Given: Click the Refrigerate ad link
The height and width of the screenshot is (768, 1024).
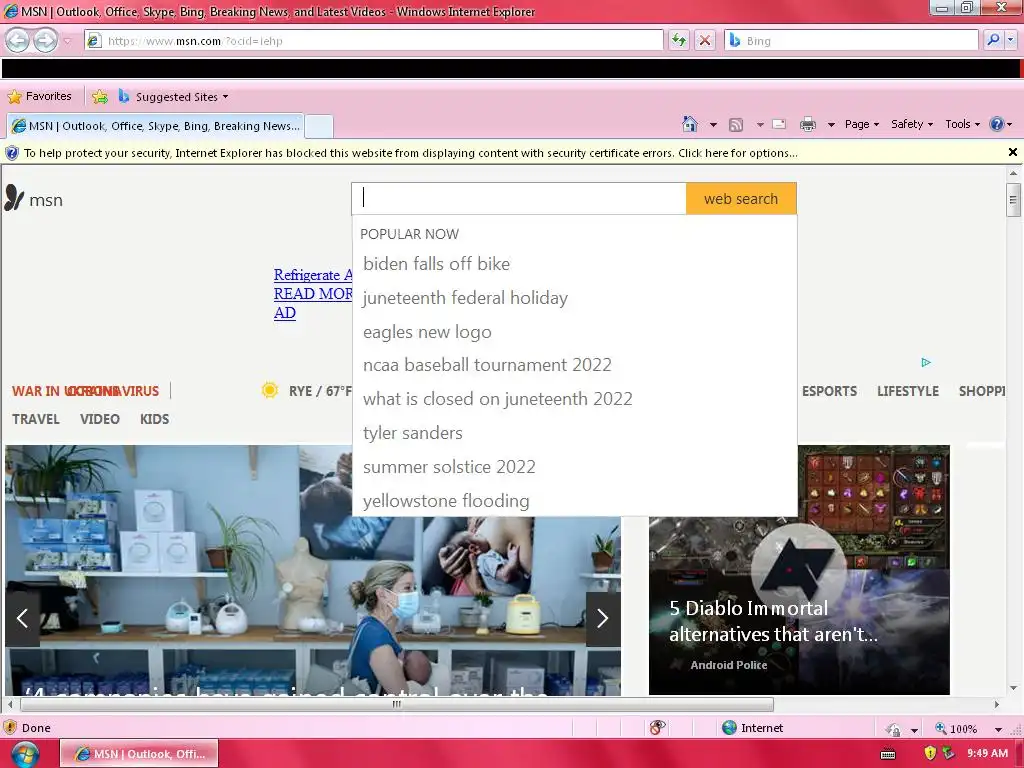Looking at the screenshot, I should (x=313, y=275).
